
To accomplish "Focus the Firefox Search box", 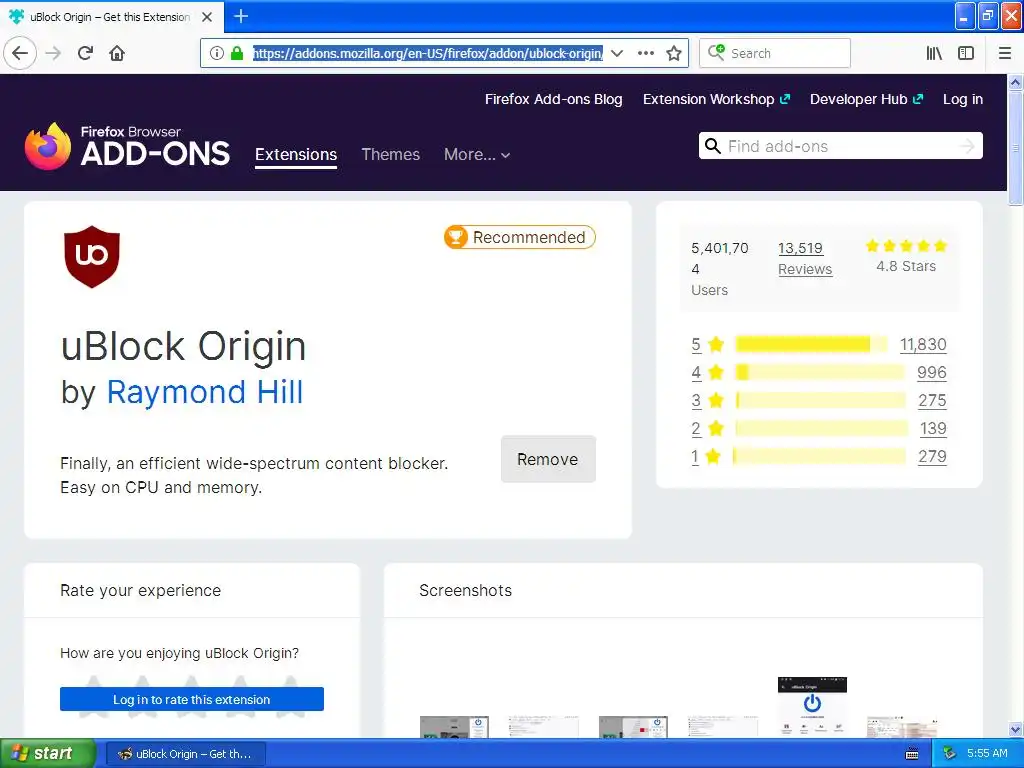I will point(775,53).
